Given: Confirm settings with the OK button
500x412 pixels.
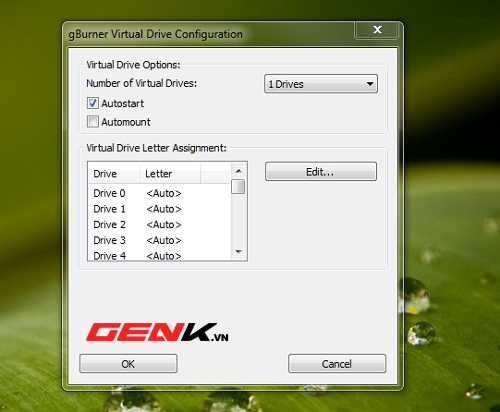Looking at the screenshot, I should [x=128, y=364].
